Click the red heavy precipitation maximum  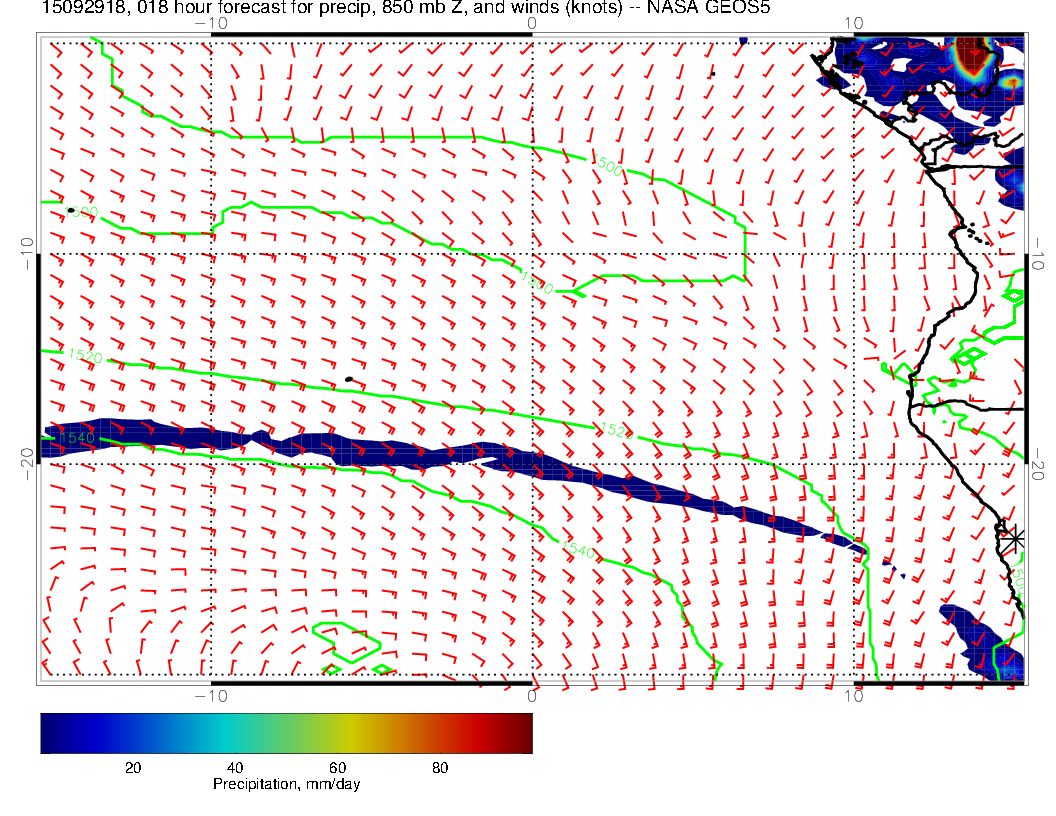pos(970,54)
